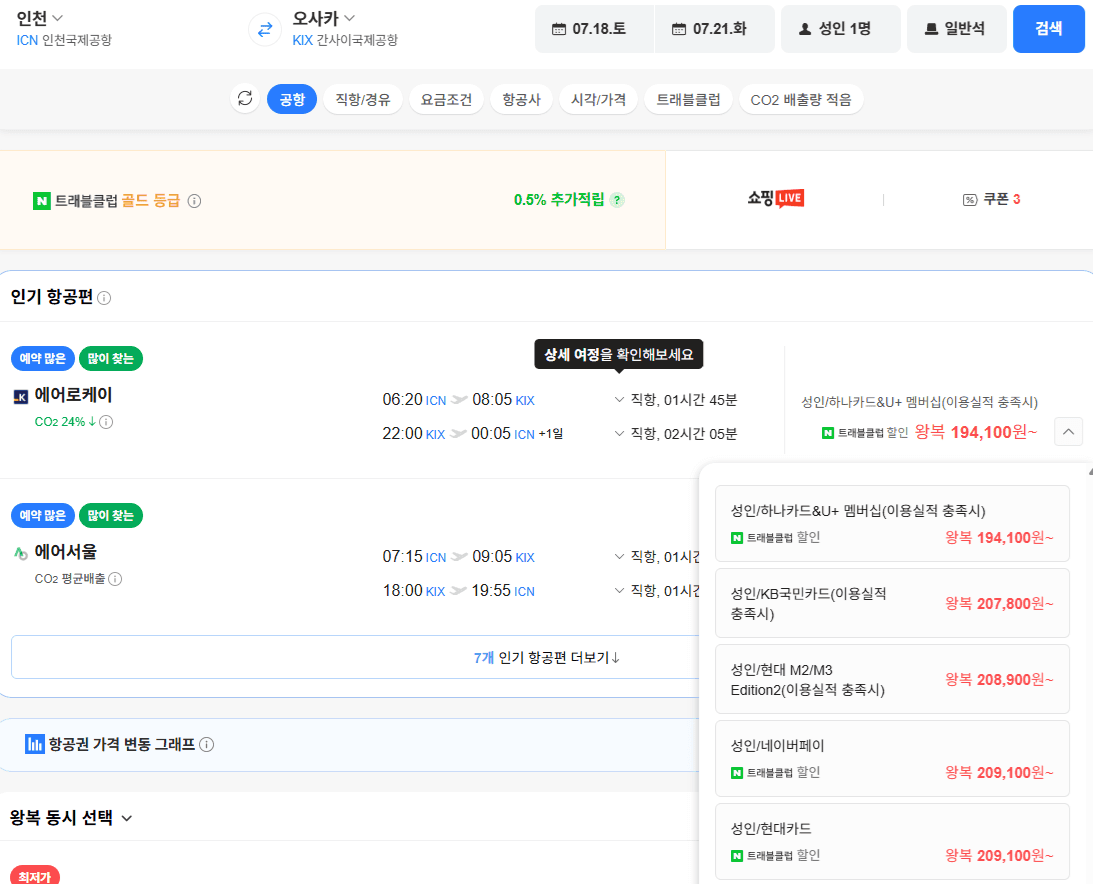Choose the 현대 M2/M3 Edition2 208,900원 fare

point(892,679)
